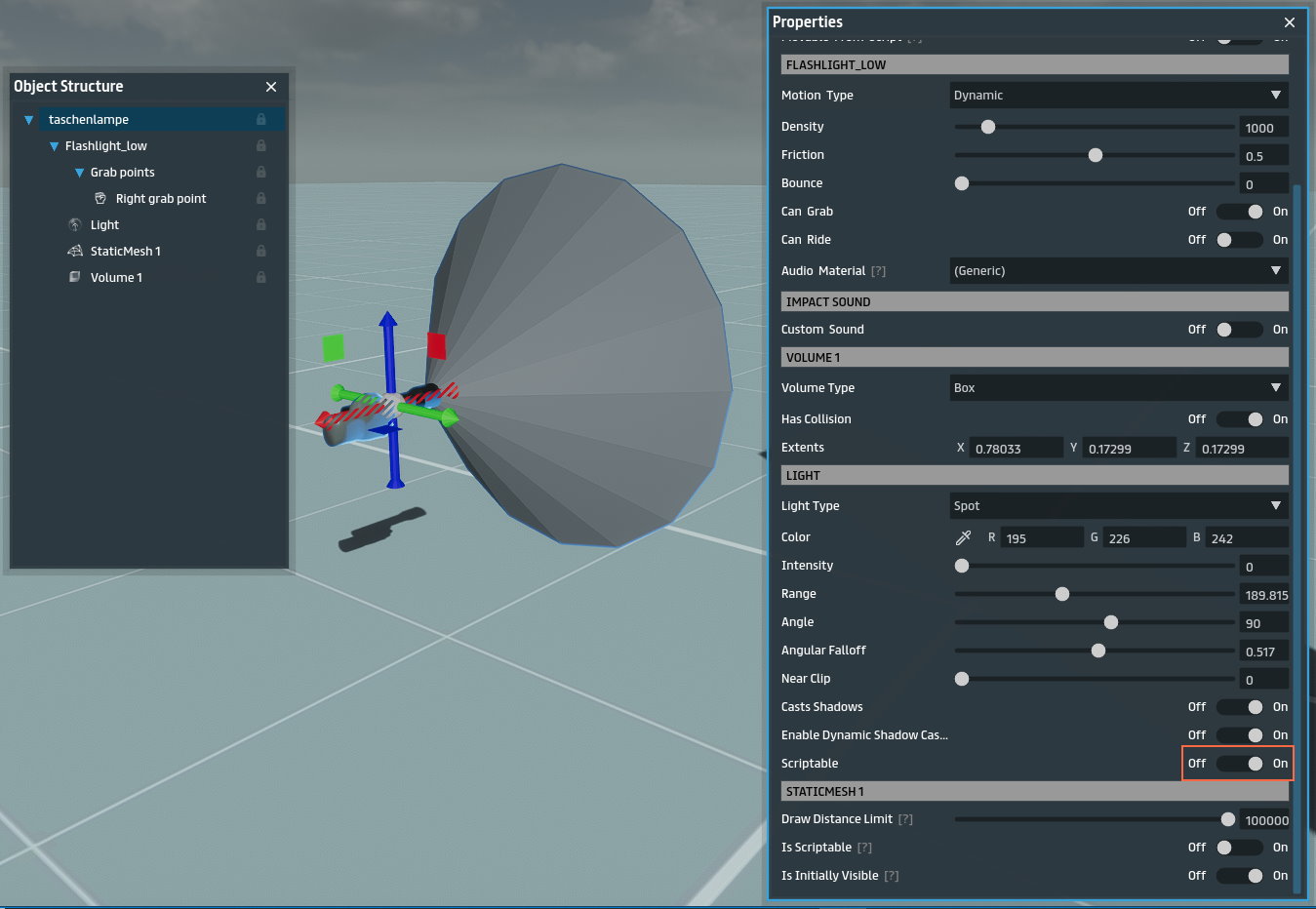Toggle Enable Dynamic Shadow Casting switch

[x=1240, y=735]
